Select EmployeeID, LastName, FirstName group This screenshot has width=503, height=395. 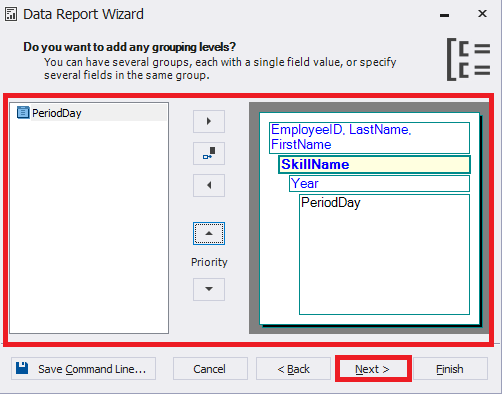pos(369,138)
